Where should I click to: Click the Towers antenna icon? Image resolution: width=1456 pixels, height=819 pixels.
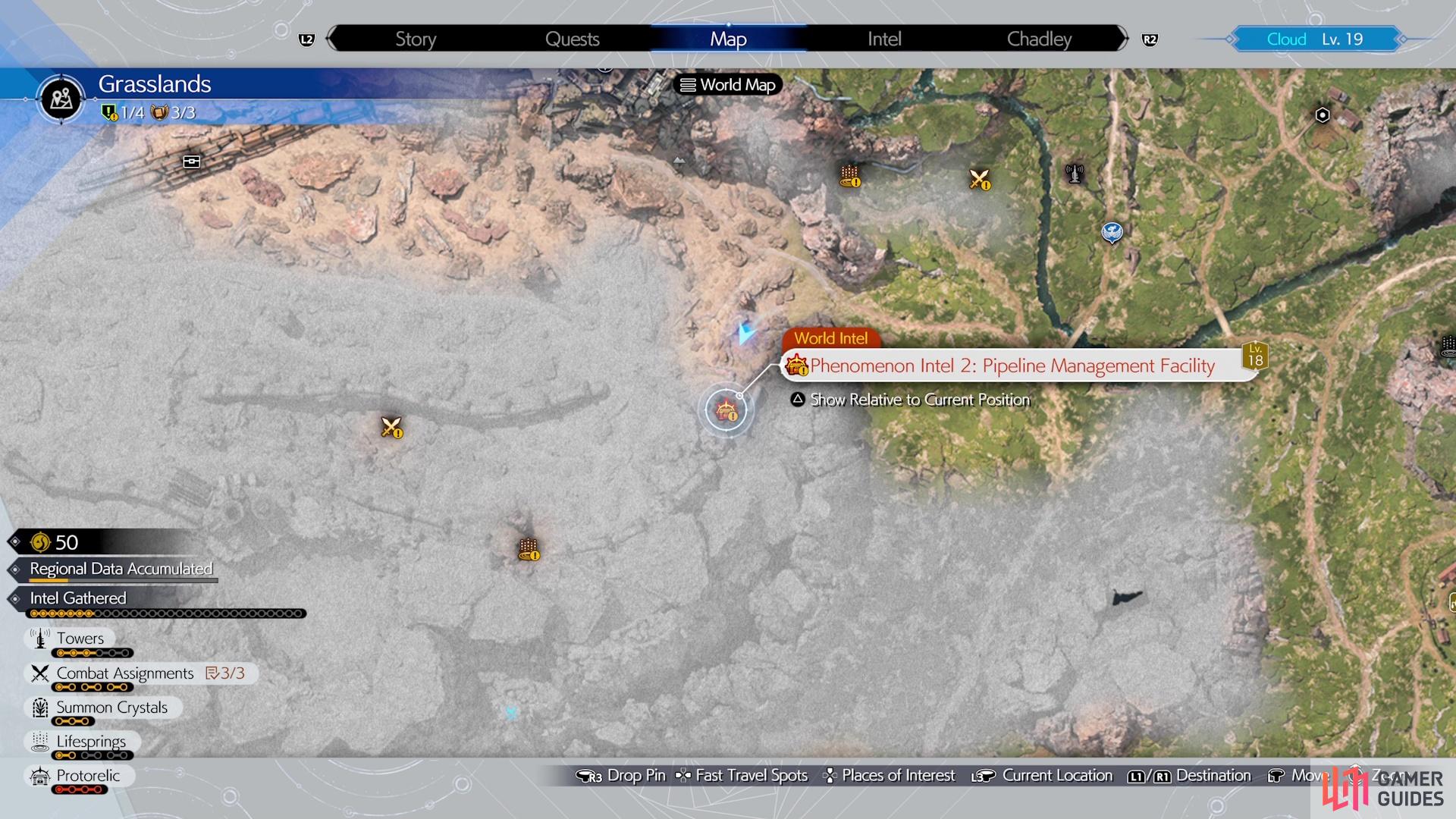coord(40,638)
